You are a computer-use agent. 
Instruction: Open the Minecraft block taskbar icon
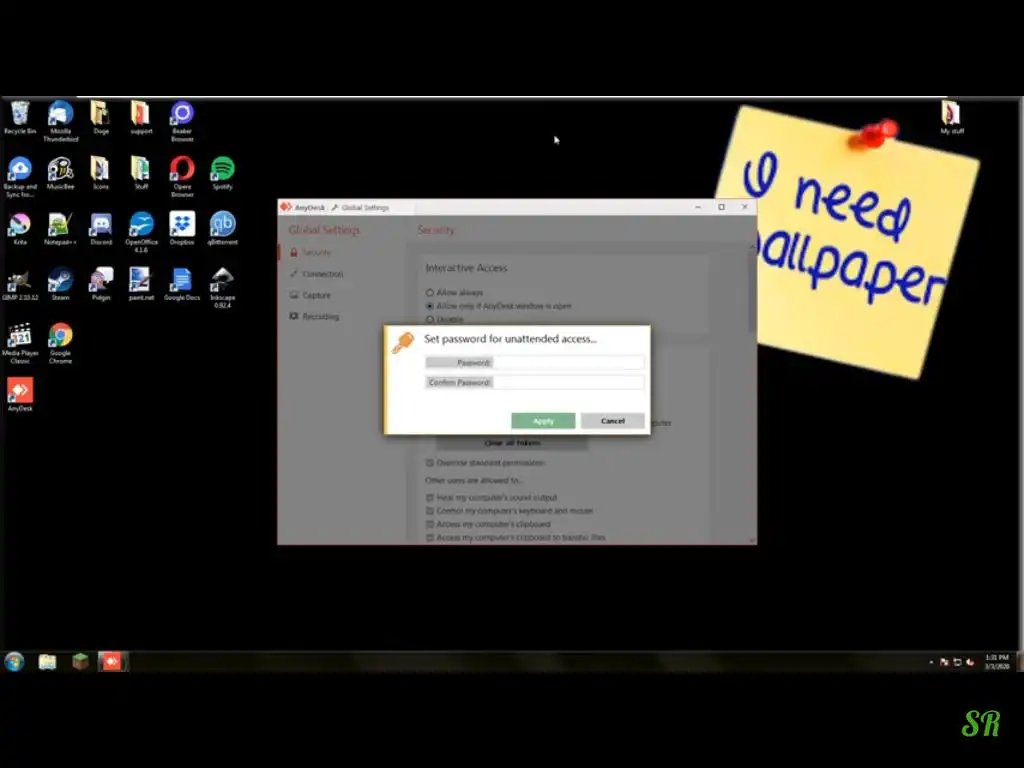click(x=80, y=662)
